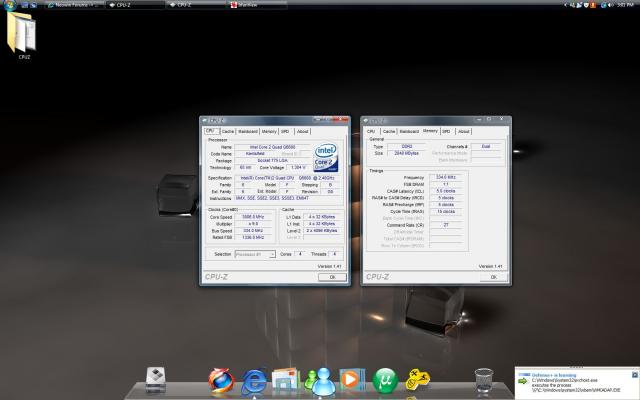Open Windows Media Player from dock

[351, 380]
